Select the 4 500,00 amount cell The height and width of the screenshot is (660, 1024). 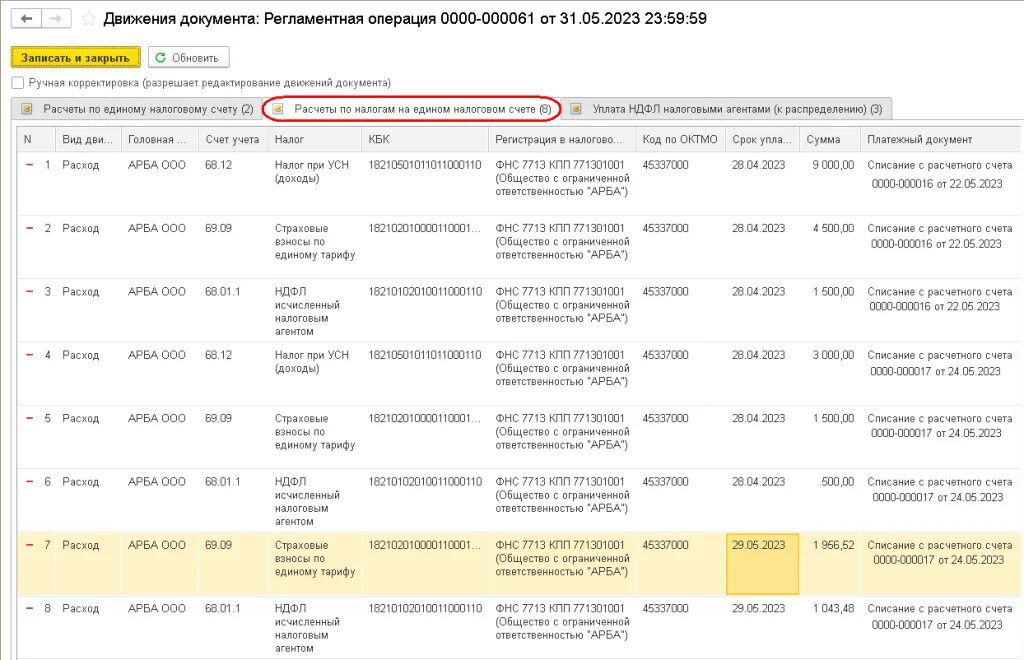(833, 228)
